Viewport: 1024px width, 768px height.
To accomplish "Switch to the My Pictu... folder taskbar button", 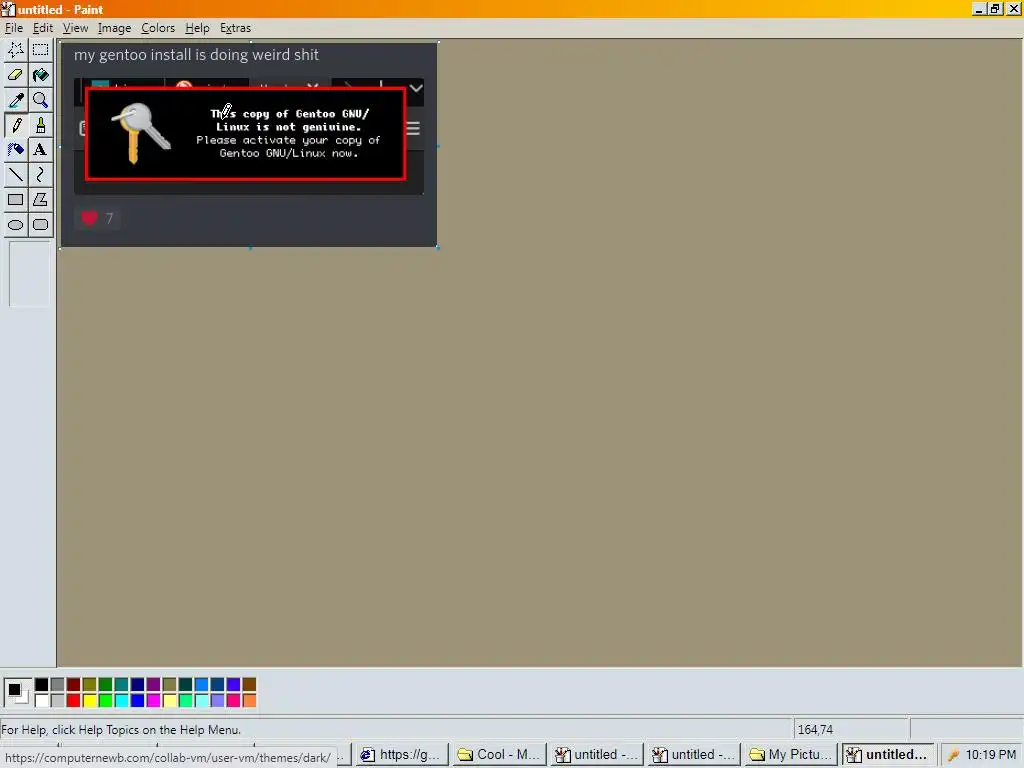I will pyautogui.click(x=791, y=754).
